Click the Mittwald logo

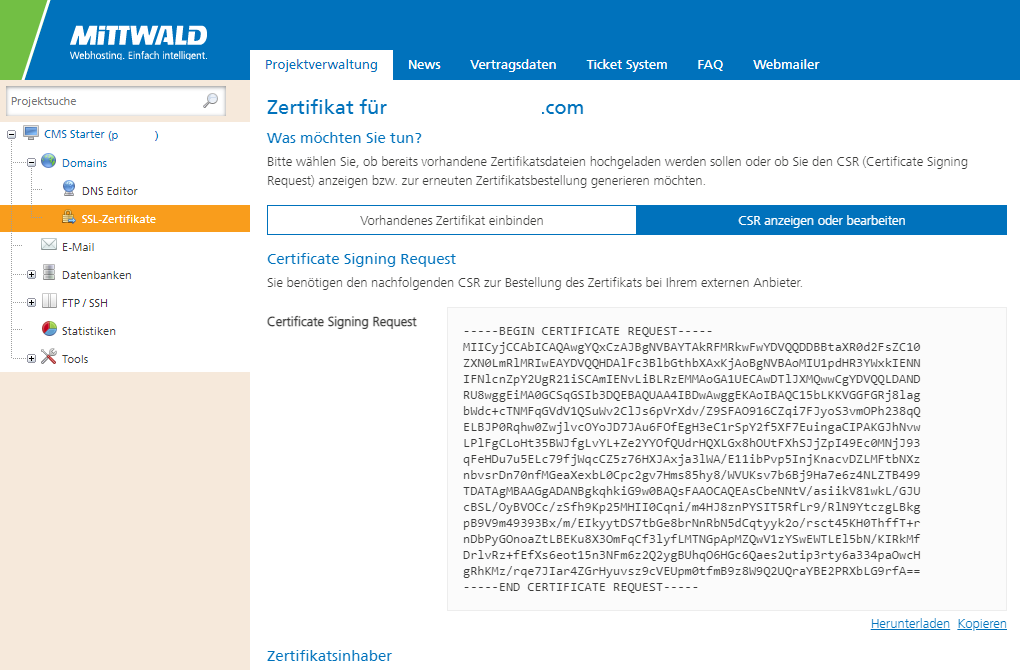pos(139,43)
